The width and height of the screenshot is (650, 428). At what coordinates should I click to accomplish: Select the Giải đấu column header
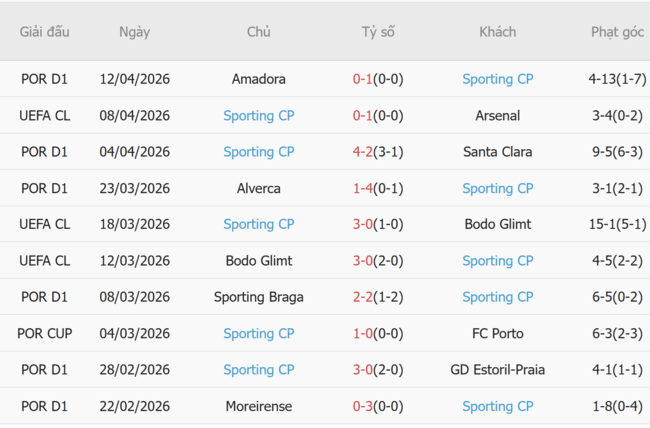click(45, 32)
